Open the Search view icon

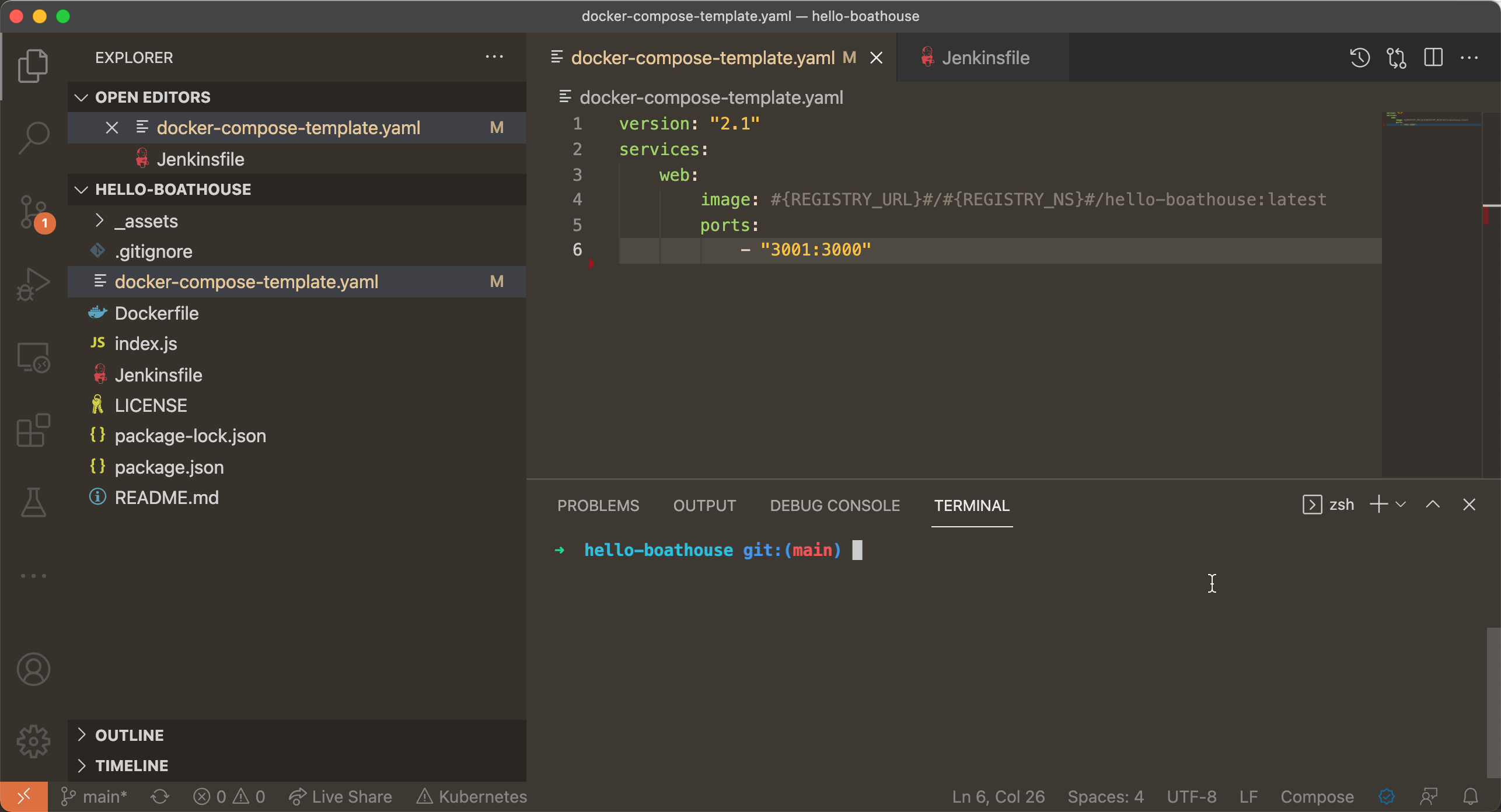[x=33, y=138]
